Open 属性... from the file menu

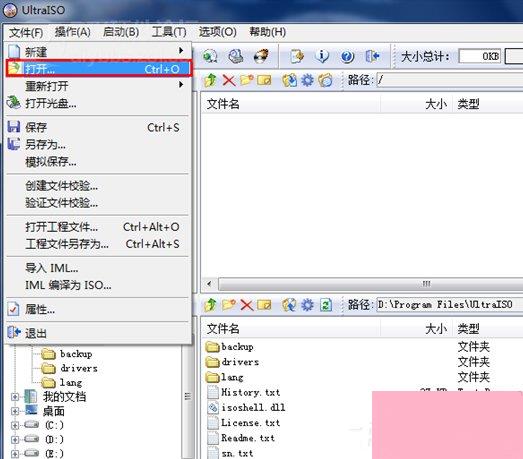pyautogui.click(x=98, y=309)
